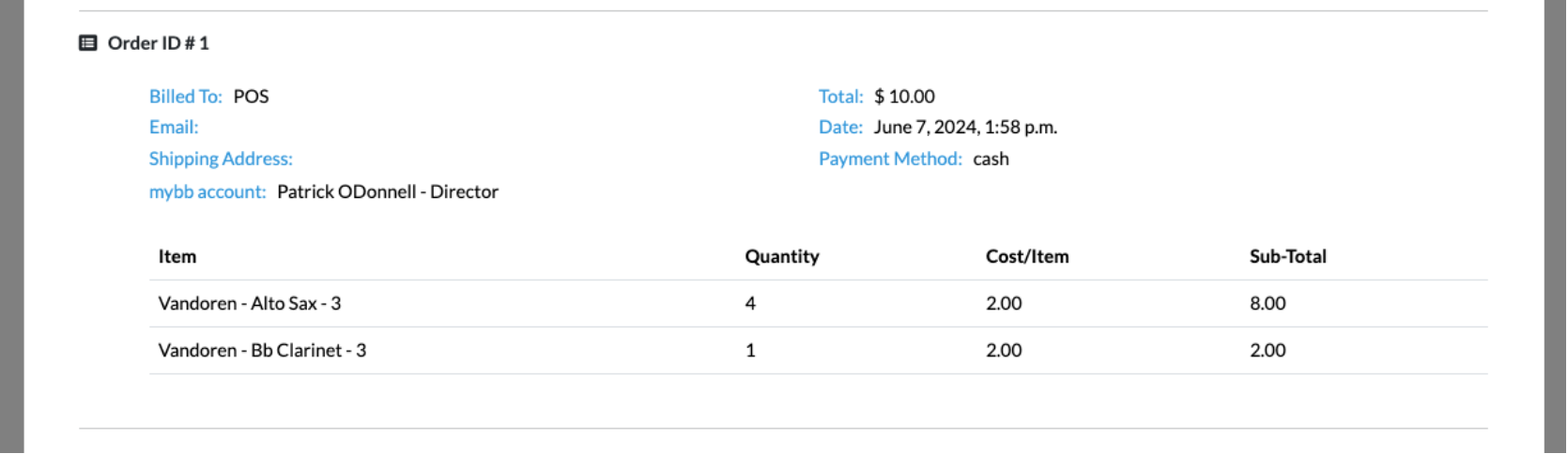Click the Cost/Item column header
Screen dimensions: 1568x454
click(x=1027, y=257)
